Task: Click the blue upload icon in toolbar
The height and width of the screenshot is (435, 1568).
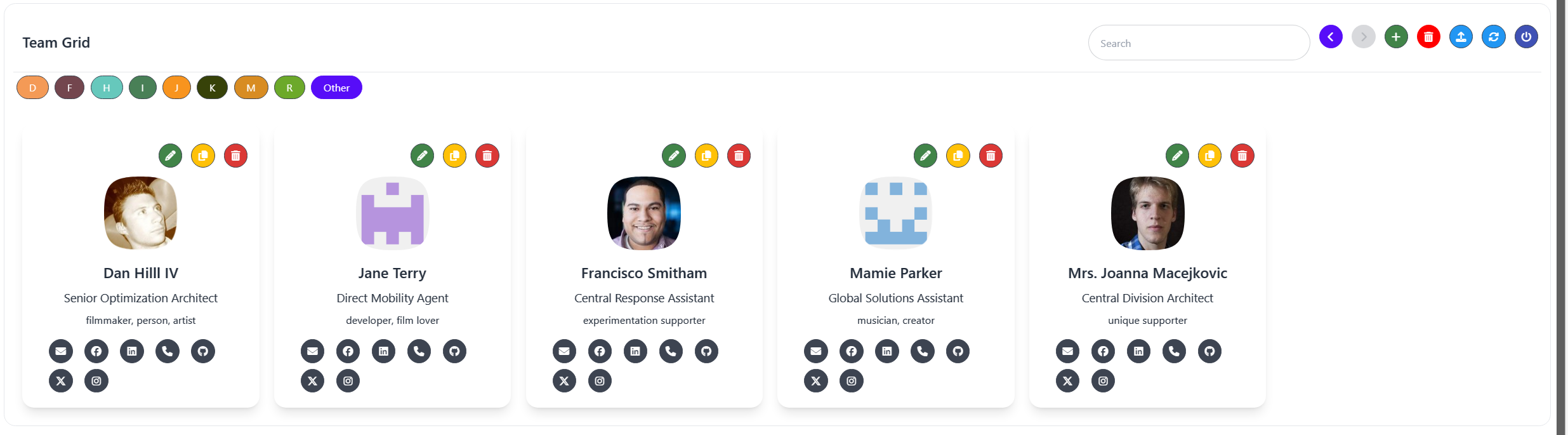Action: 1461,37
